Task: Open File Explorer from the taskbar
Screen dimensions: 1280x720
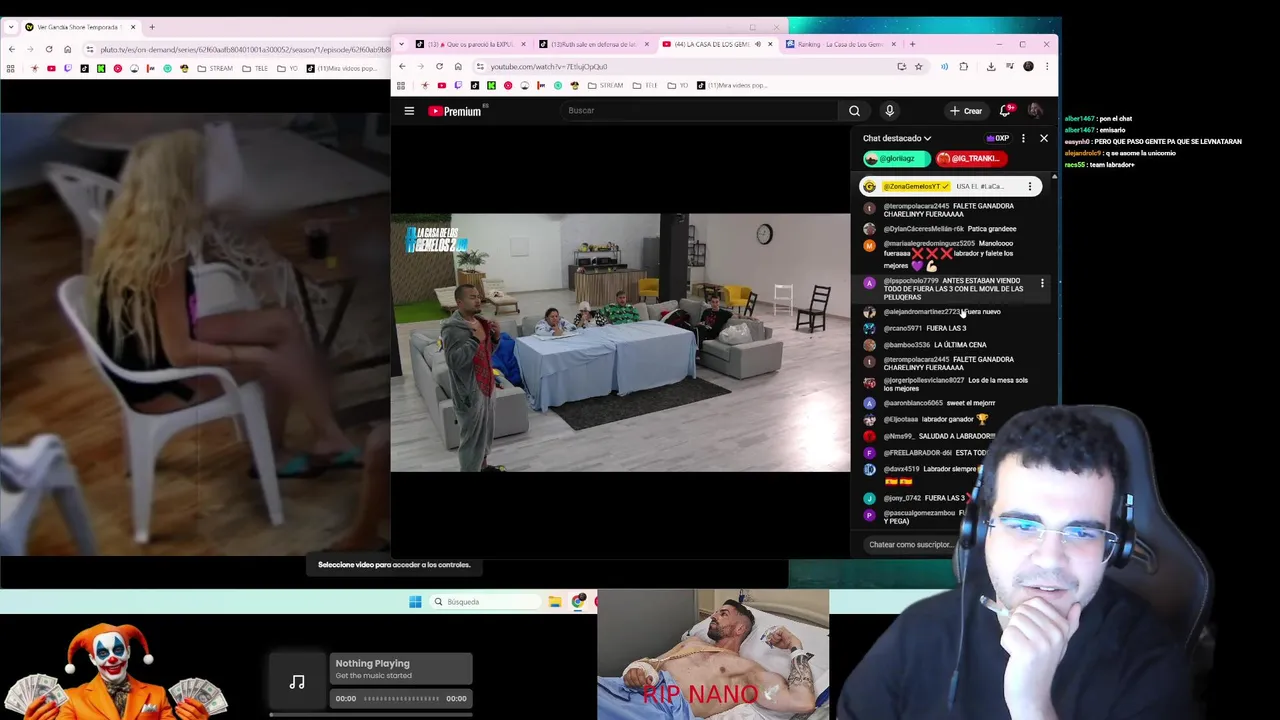Action: point(555,602)
